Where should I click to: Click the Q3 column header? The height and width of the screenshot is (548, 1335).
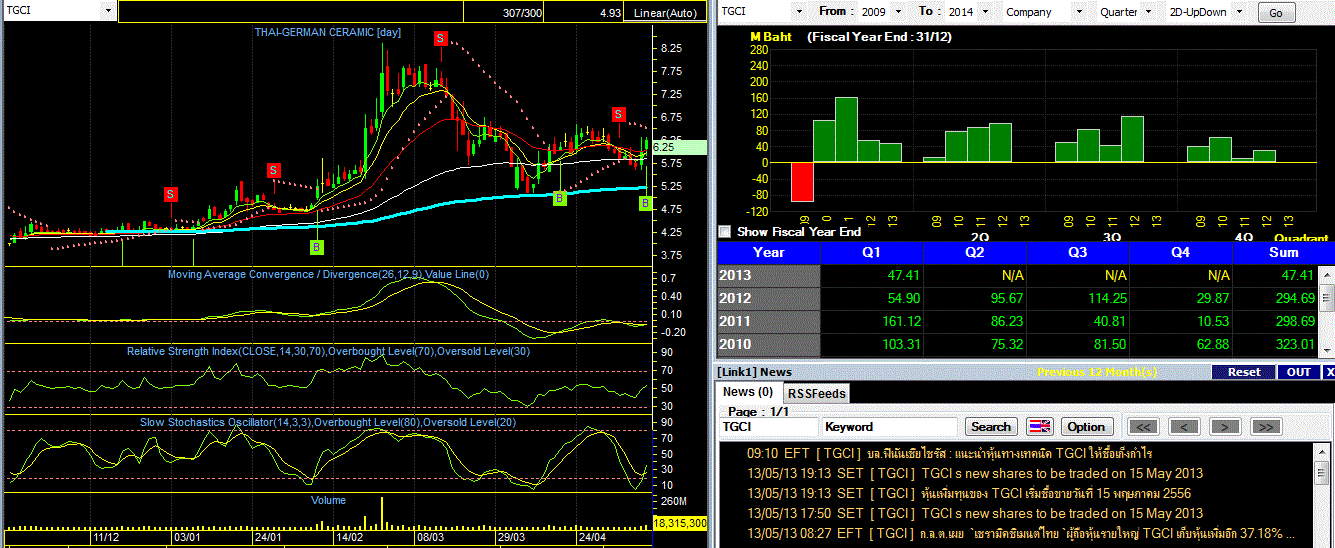pos(1078,252)
